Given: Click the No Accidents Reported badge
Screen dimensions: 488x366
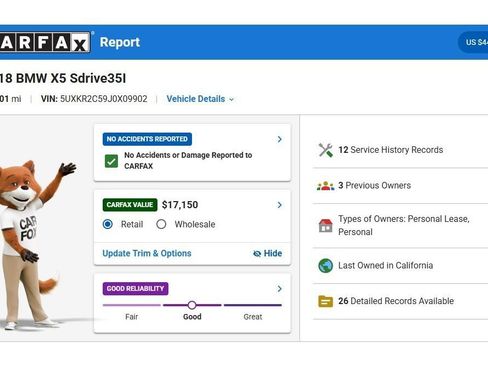Looking at the screenshot, I should (147, 139).
